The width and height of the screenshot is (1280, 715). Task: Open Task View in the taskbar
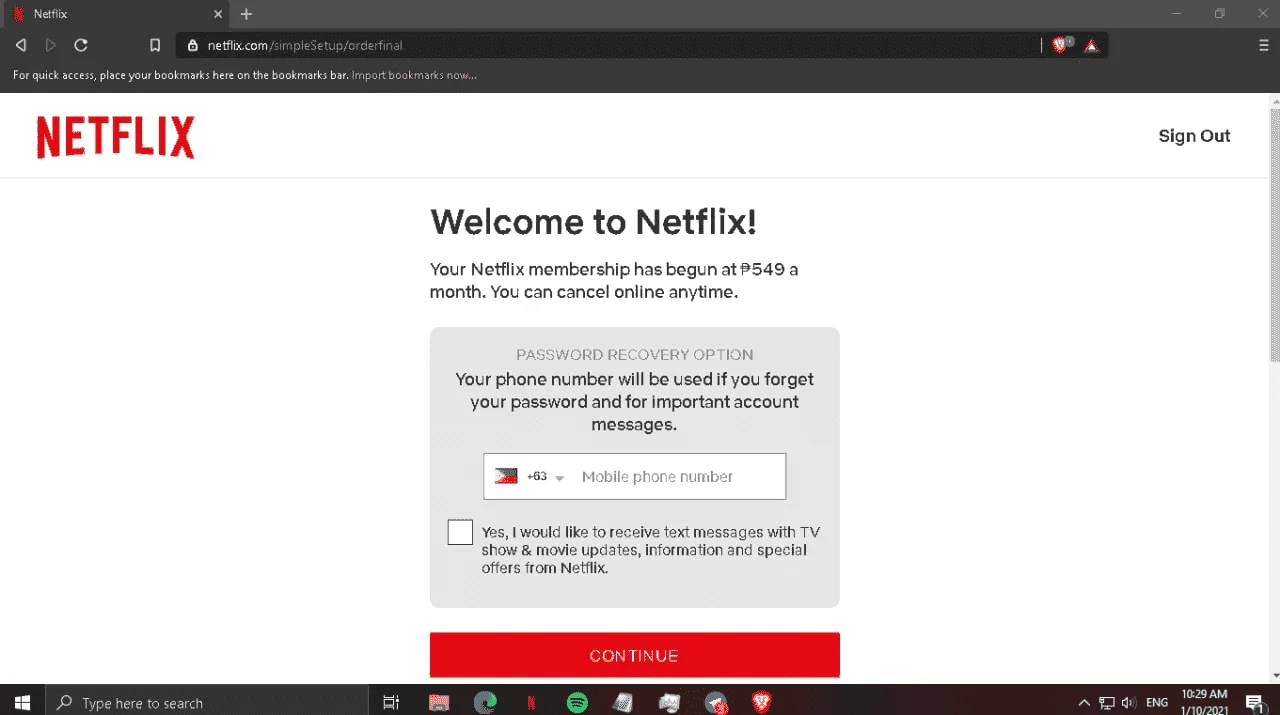(392, 703)
